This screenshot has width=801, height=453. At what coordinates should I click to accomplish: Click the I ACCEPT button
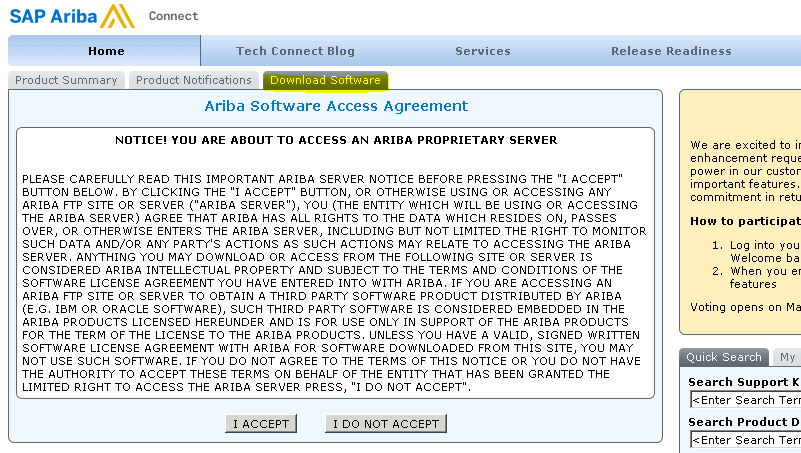pyautogui.click(x=261, y=424)
